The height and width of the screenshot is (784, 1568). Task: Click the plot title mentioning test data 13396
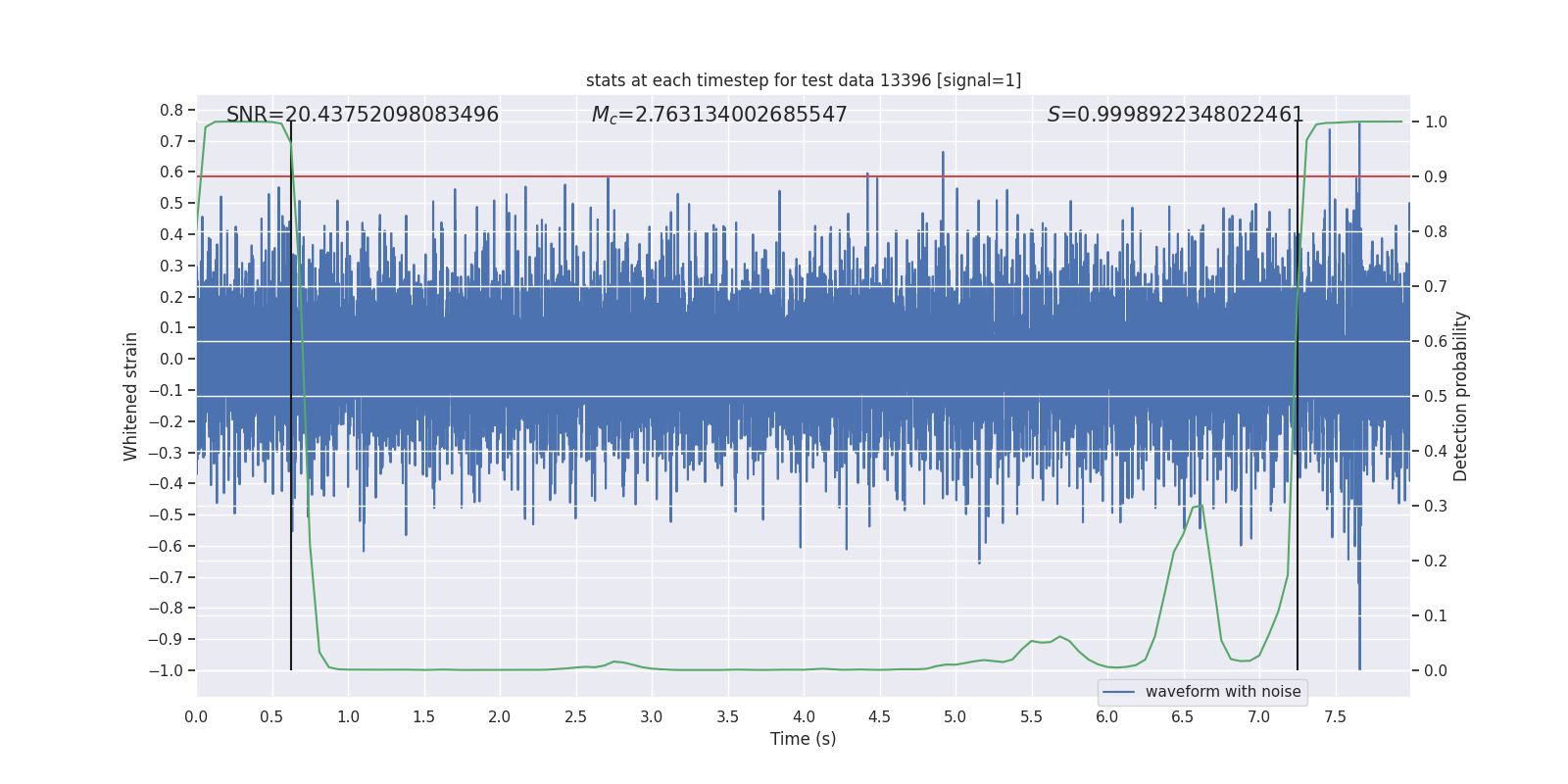click(803, 80)
